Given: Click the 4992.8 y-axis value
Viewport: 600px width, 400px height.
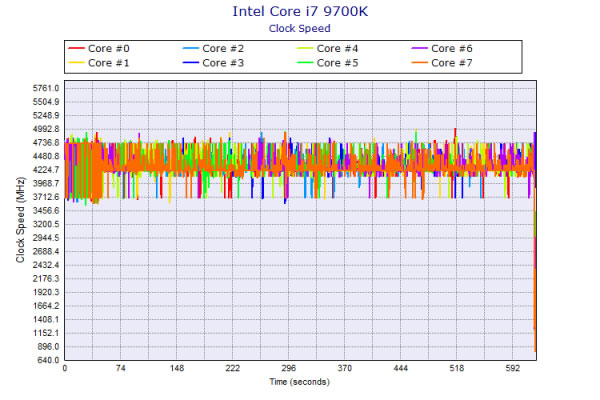Looking at the screenshot, I should click(x=46, y=129).
